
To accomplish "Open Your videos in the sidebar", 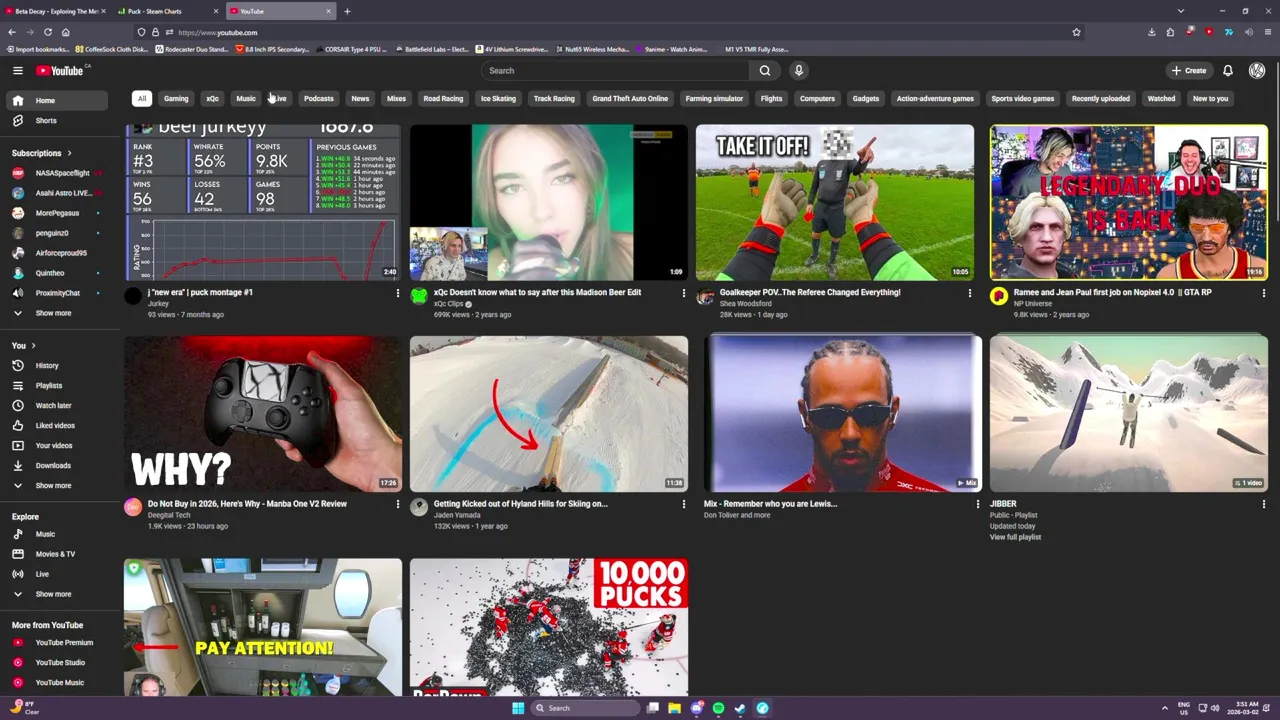I will pyautogui.click(x=55, y=445).
